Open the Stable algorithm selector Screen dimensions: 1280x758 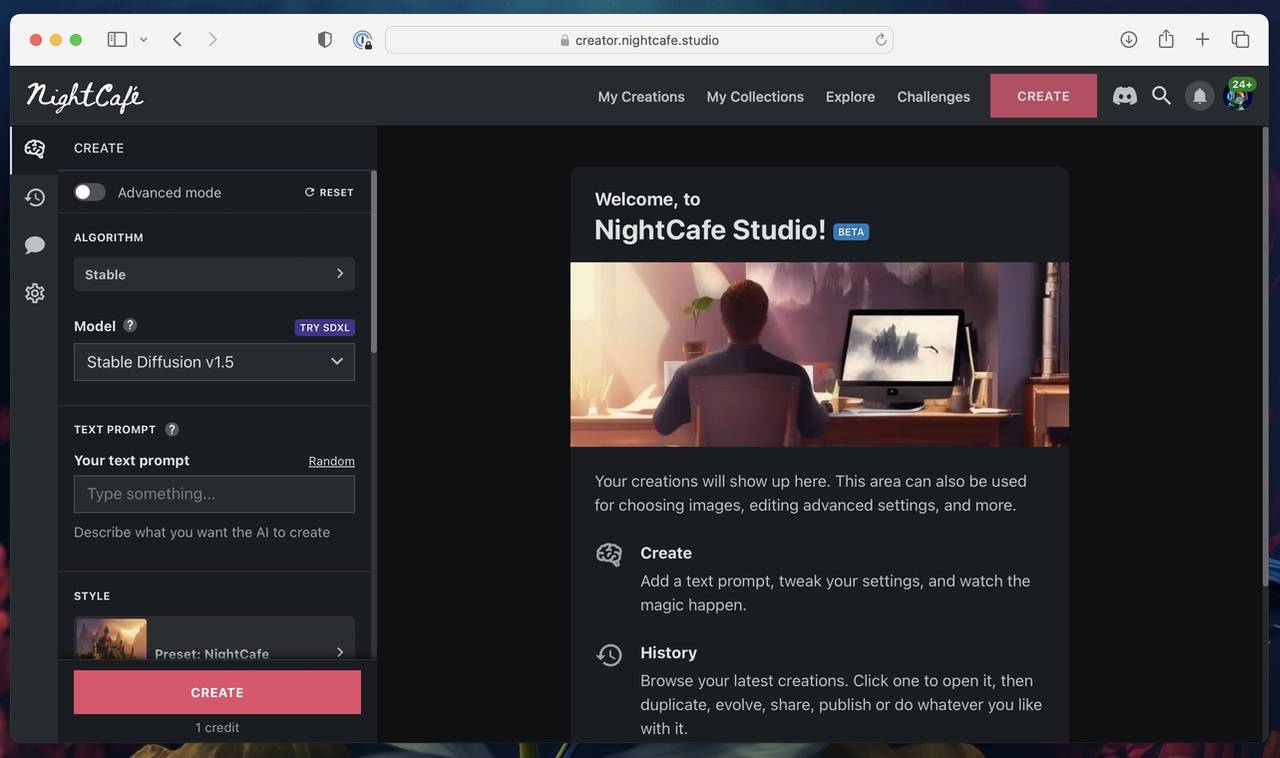coord(214,274)
